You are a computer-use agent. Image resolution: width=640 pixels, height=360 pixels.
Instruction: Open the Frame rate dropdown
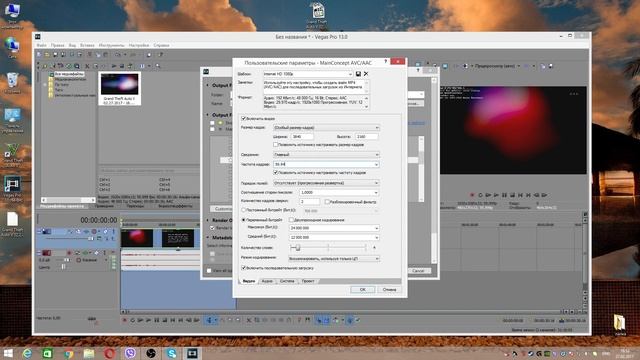pos(326,164)
